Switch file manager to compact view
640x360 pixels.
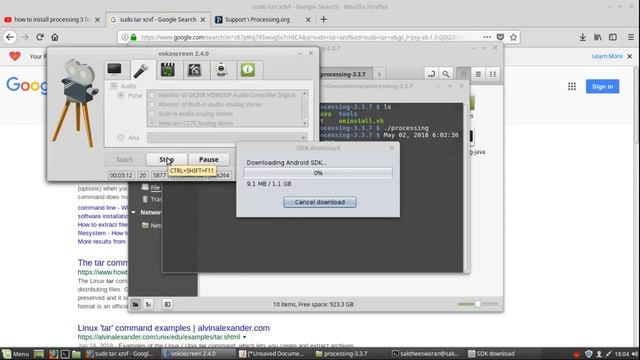[493, 74]
